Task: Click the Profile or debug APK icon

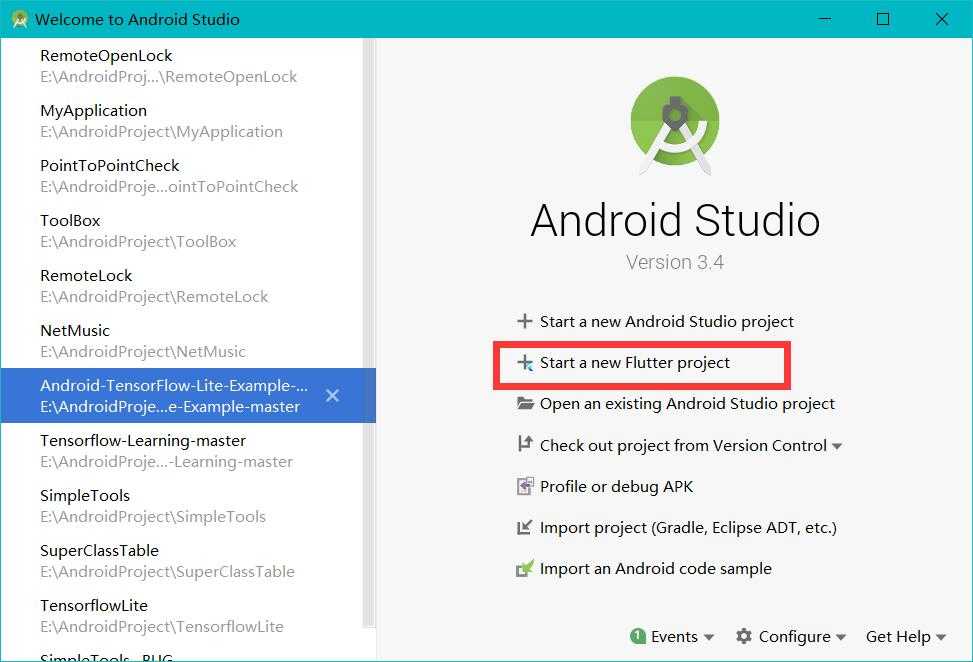Action: 525,486
